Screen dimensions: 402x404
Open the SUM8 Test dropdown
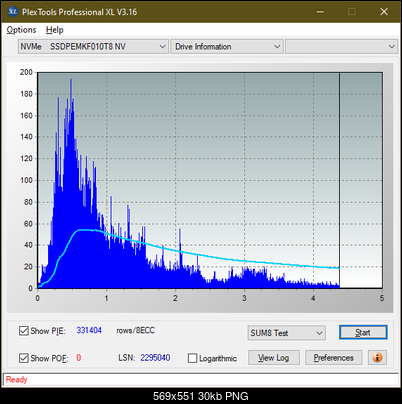pos(287,333)
